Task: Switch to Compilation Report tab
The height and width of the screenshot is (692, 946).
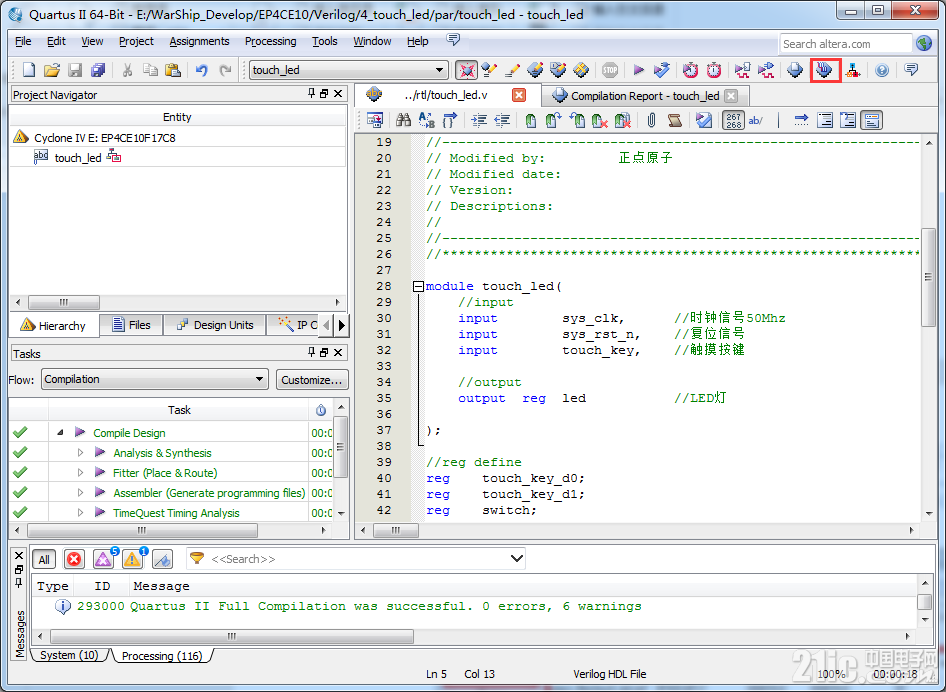Action: point(645,96)
